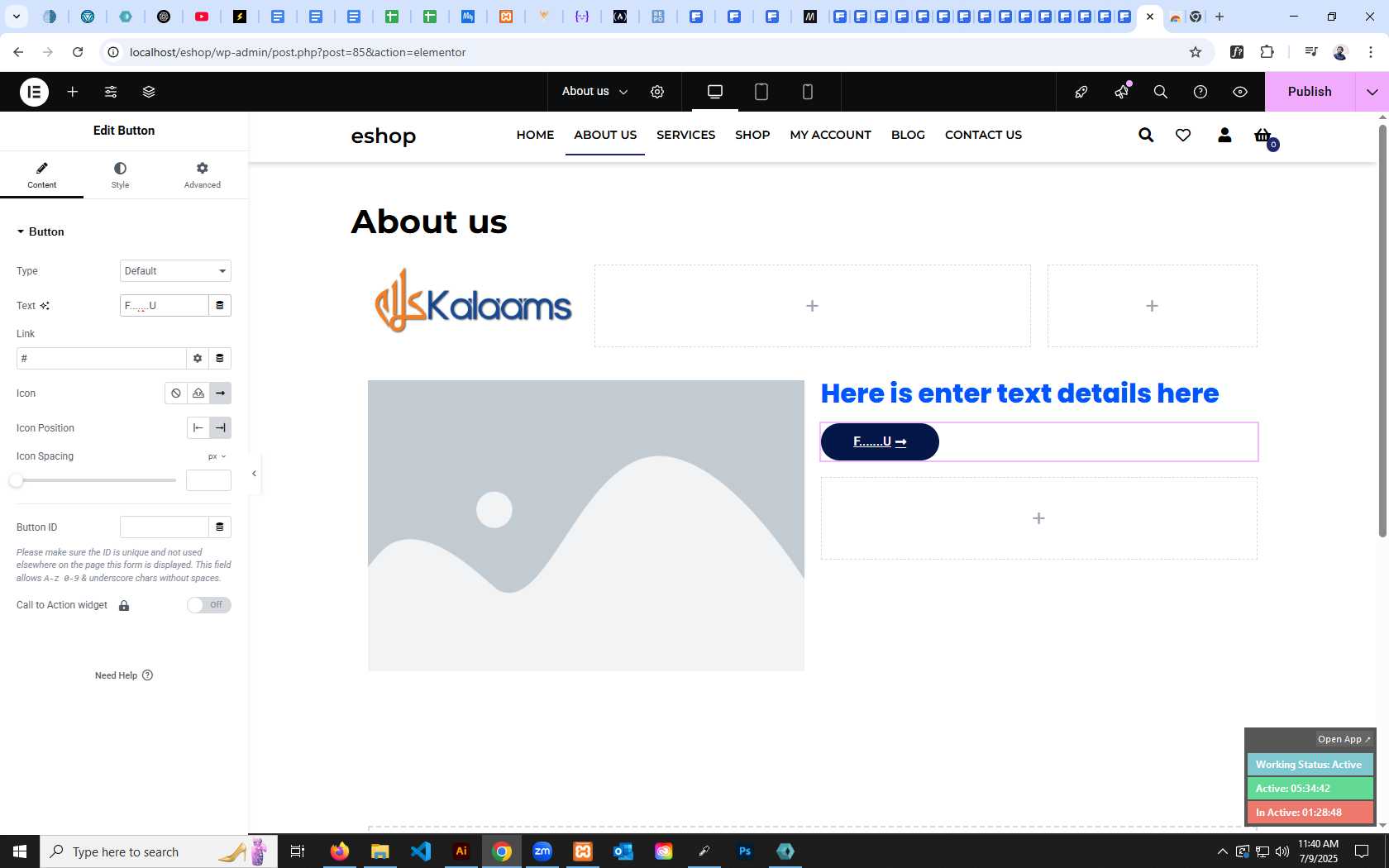Switch to tablet preview mode

[761, 92]
